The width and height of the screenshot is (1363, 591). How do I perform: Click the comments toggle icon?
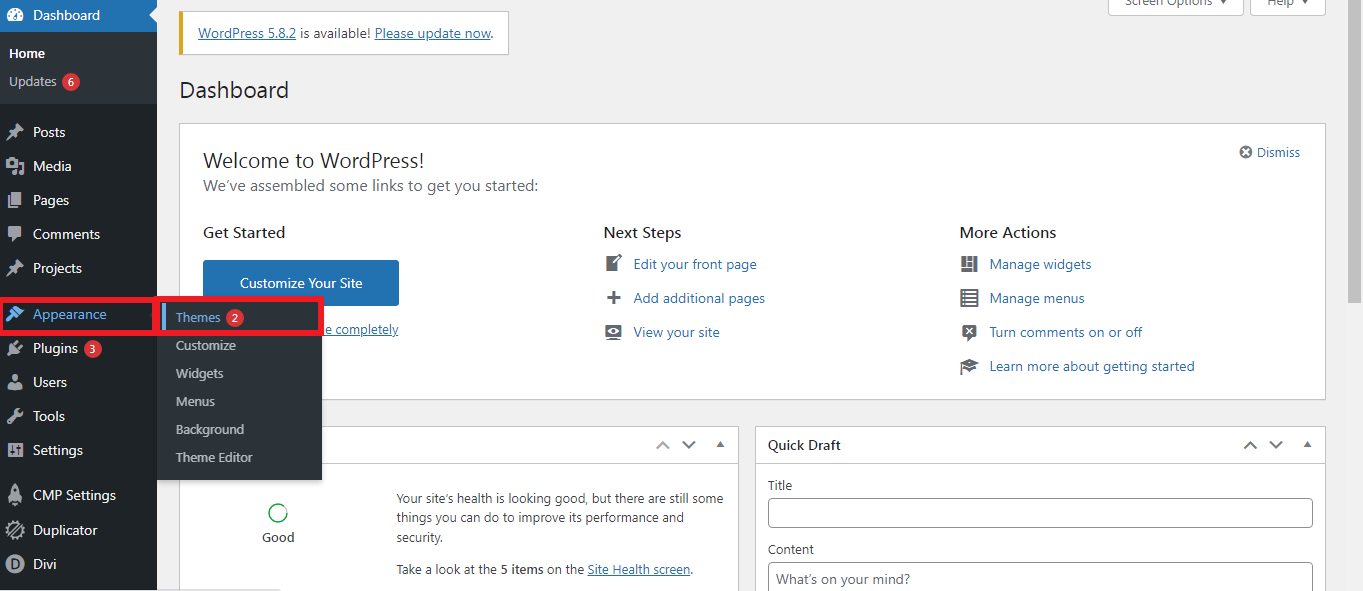tap(969, 332)
